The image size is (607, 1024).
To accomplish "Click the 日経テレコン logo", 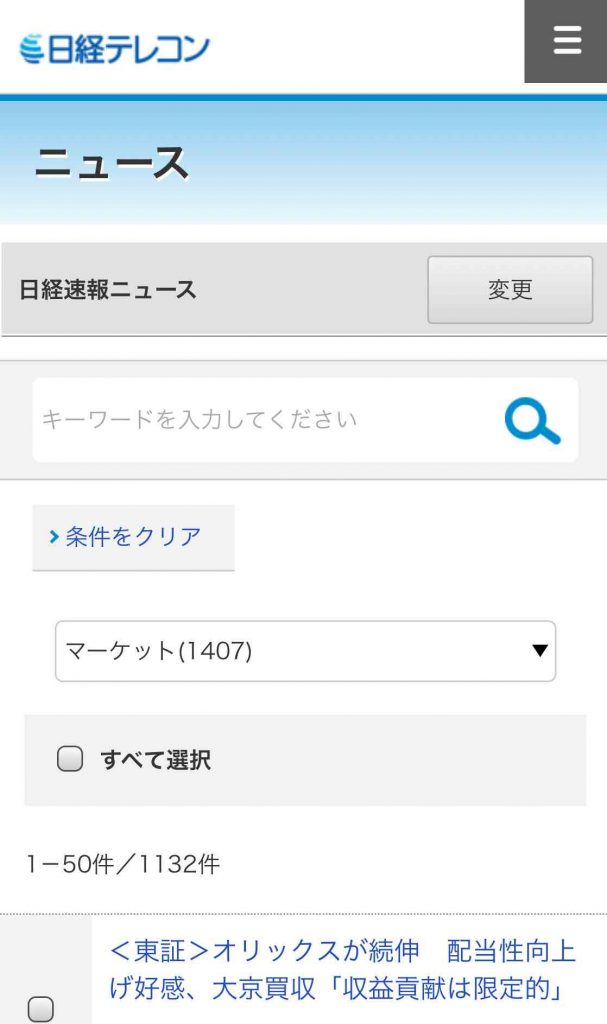I will tap(114, 48).
